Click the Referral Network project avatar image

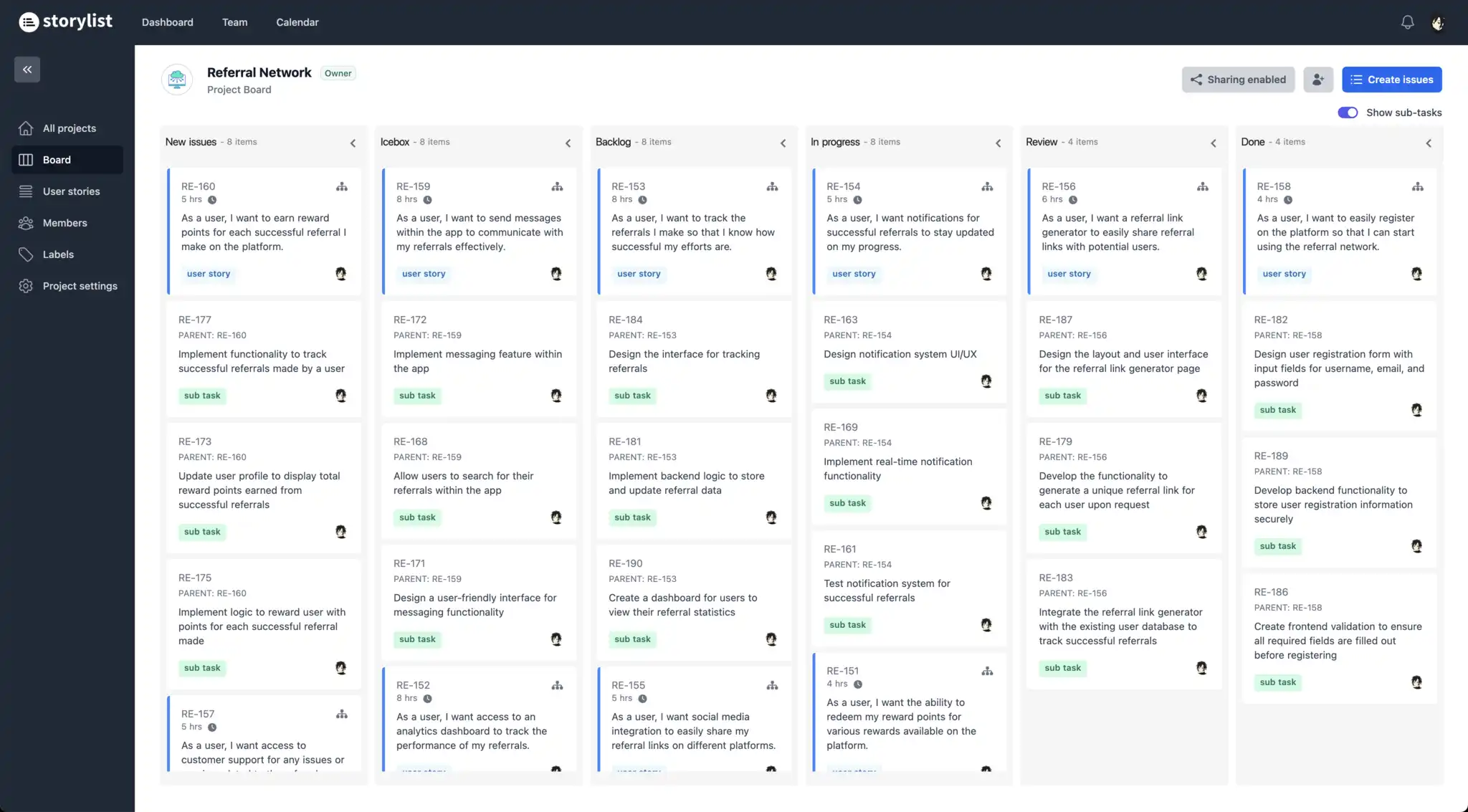click(176, 80)
